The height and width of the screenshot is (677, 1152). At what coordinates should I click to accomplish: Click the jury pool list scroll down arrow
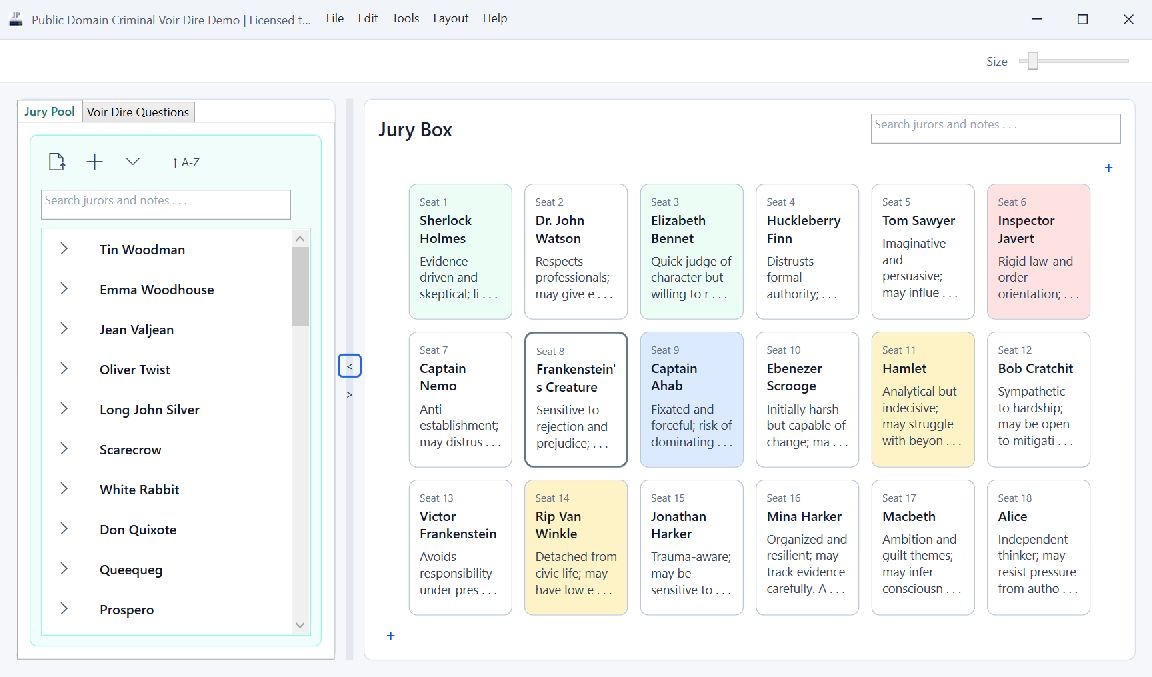tap(300, 625)
